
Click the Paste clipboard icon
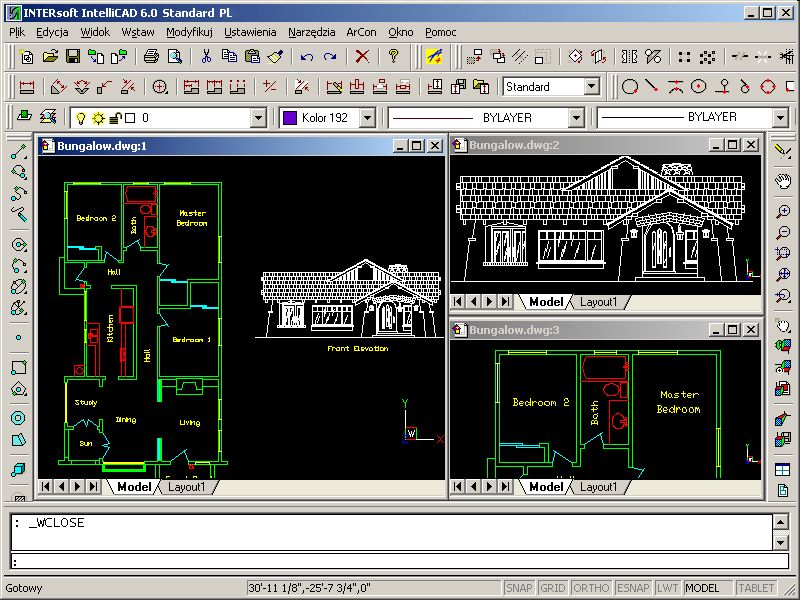point(253,56)
